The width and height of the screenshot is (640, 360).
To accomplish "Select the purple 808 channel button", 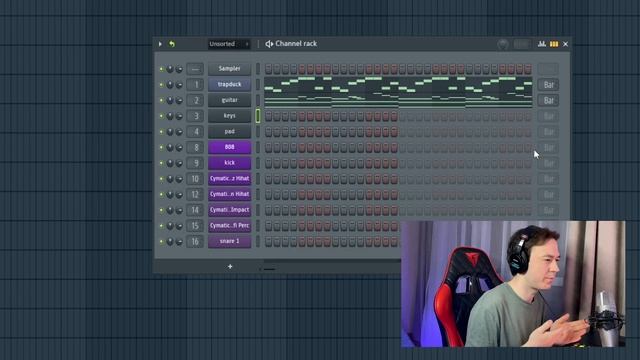I will click(229, 147).
